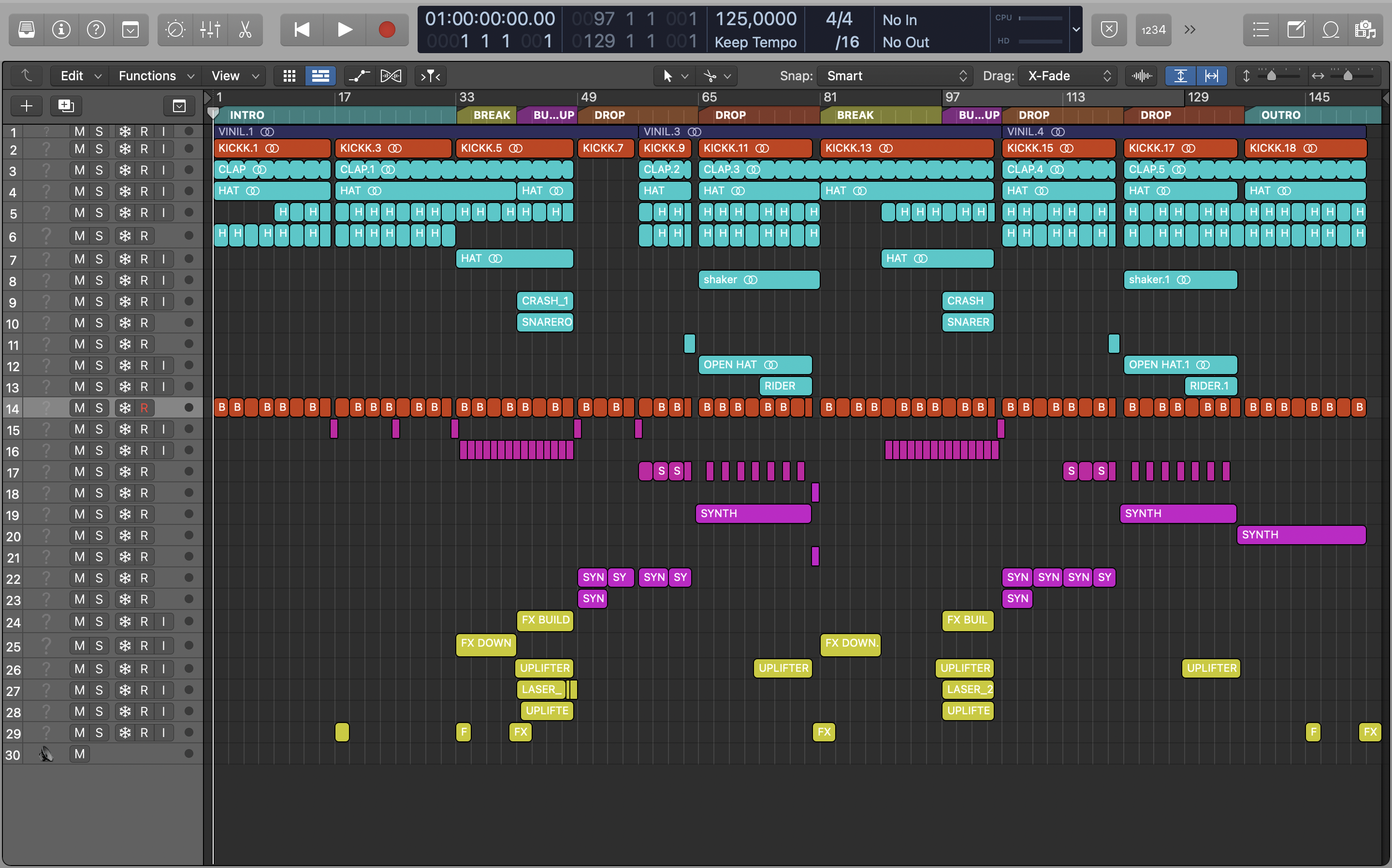Click the 4/4 time signature display
This screenshot has height=868, width=1392.
click(x=839, y=19)
